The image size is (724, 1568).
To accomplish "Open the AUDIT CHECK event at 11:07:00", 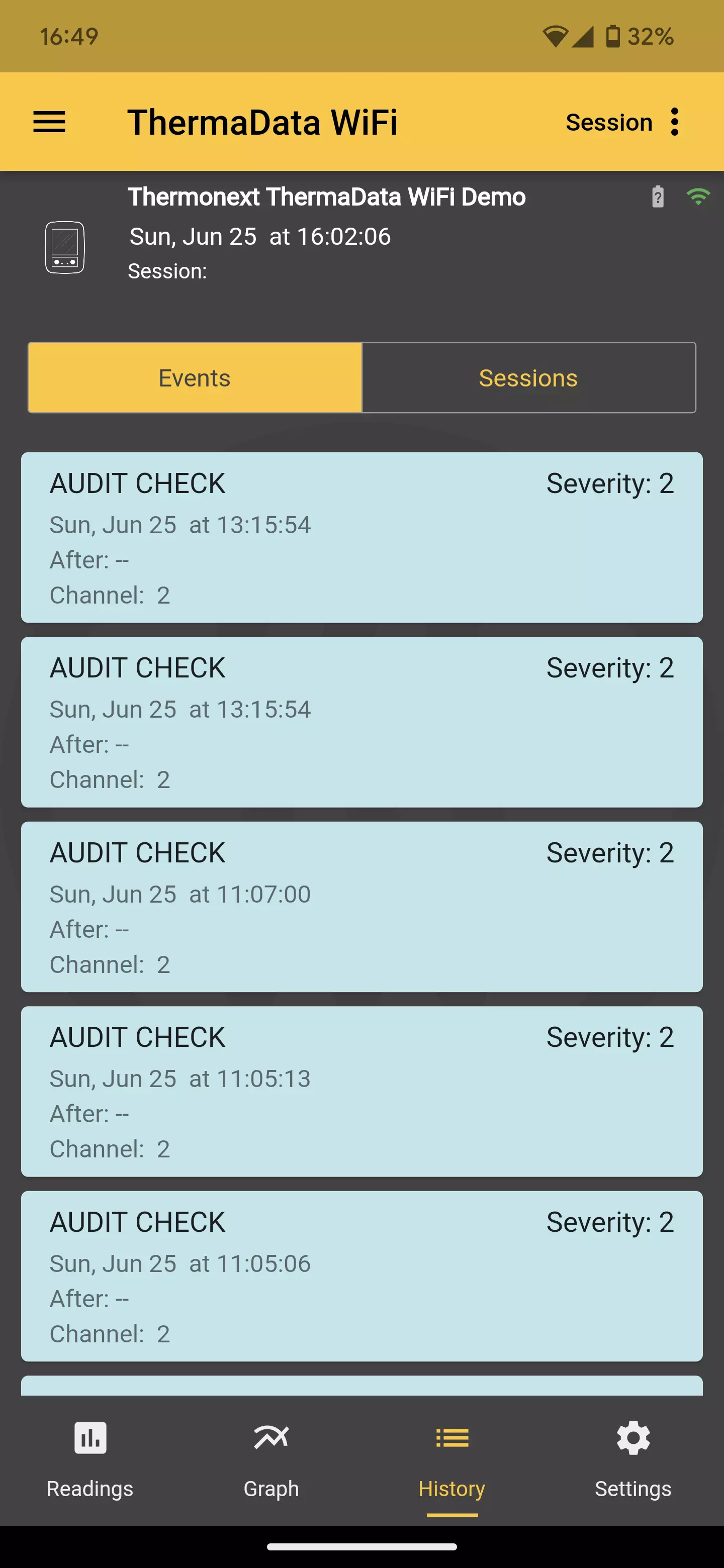I will point(361,907).
